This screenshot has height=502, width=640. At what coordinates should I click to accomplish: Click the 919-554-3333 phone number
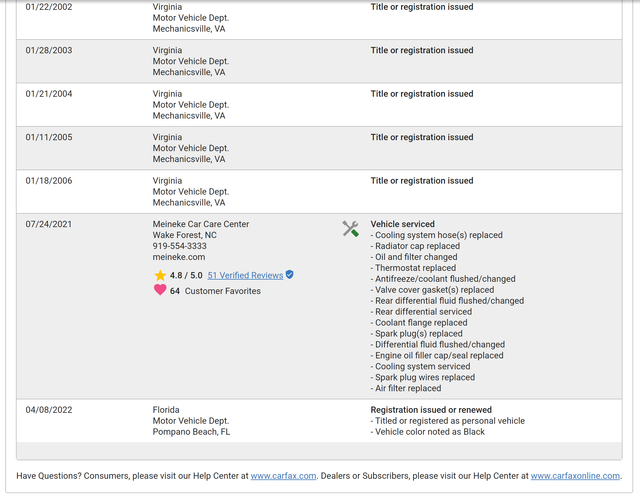coord(180,246)
